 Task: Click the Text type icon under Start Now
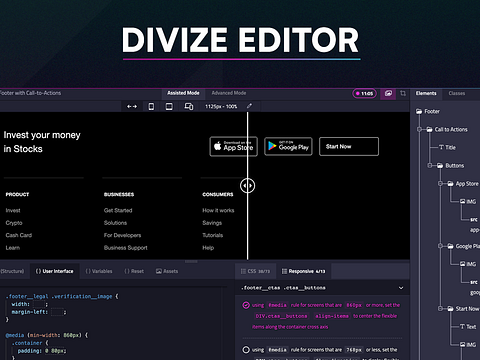[x=462, y=327]
